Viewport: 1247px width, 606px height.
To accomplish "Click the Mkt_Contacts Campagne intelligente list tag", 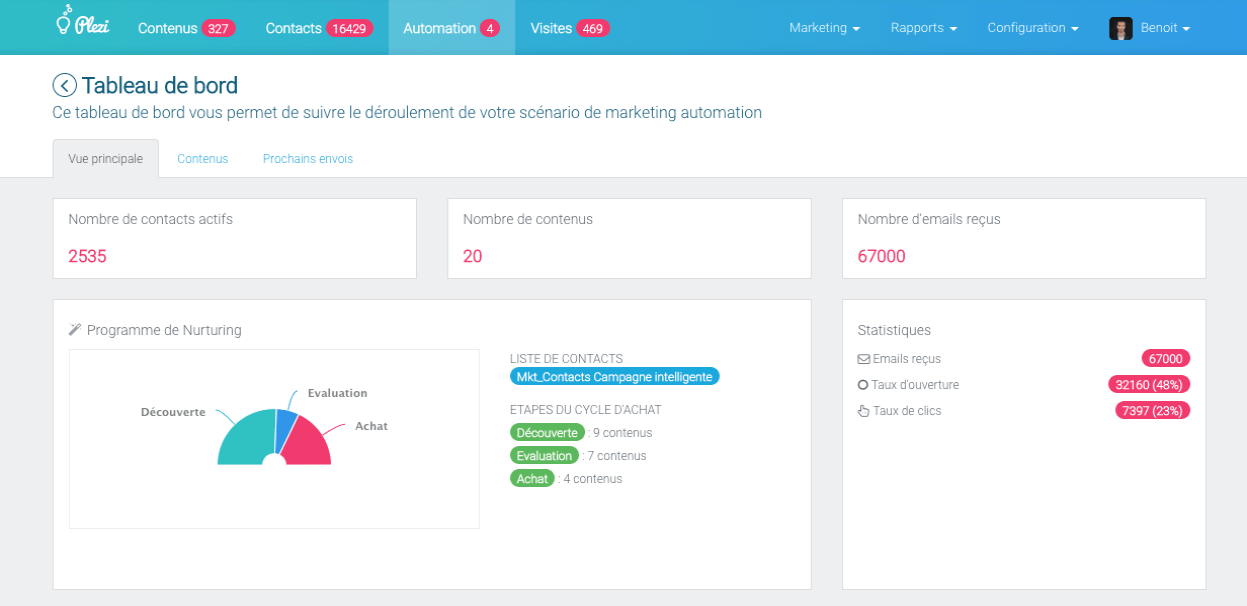I will pyautogui.click(x=614, y=377).
